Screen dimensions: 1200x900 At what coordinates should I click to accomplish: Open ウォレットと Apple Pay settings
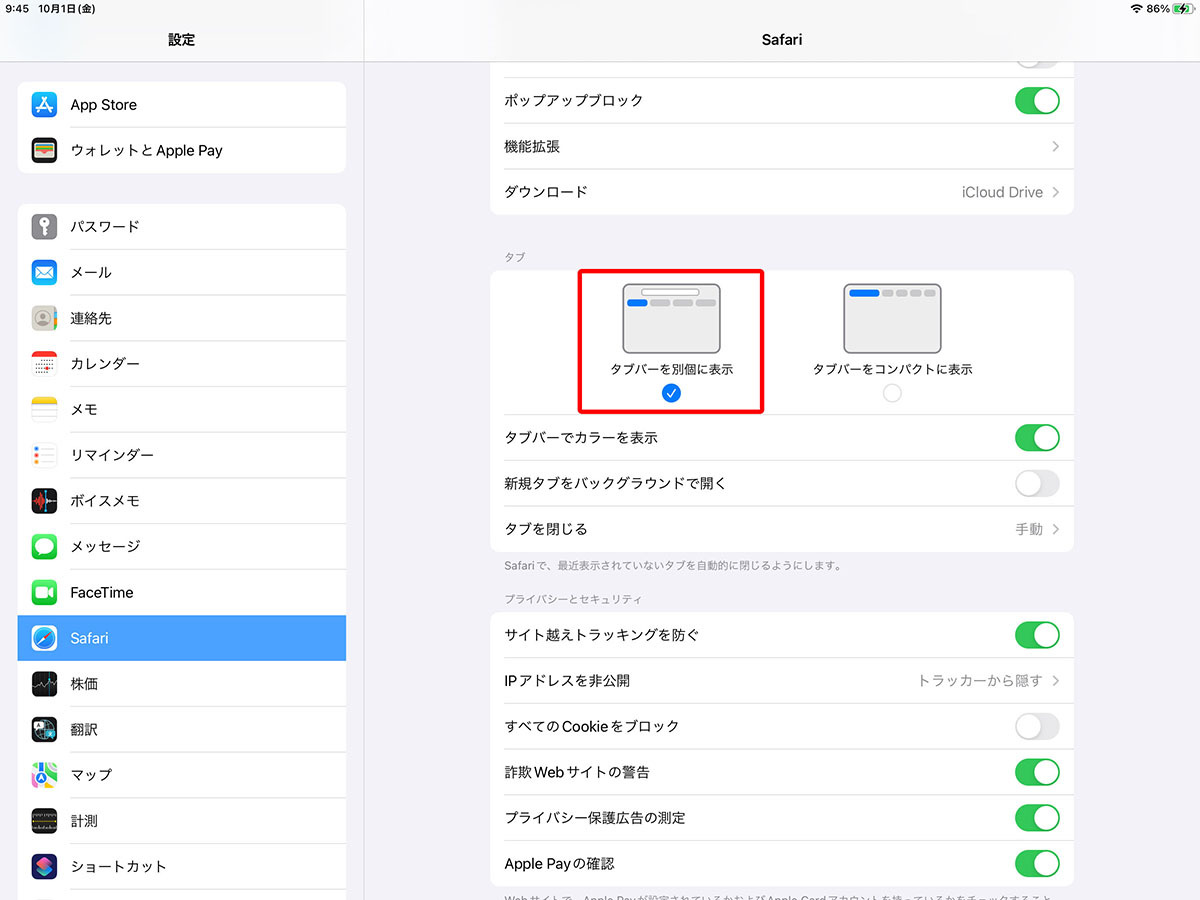click(x=182, y=150)
